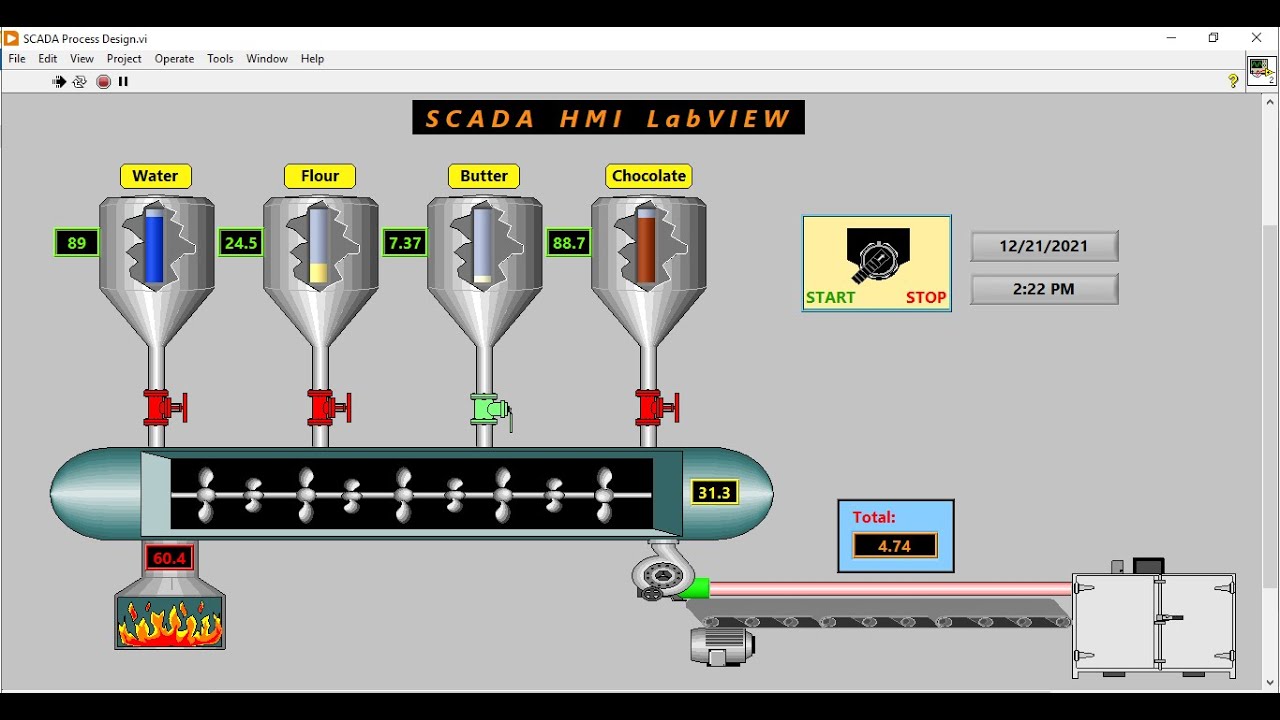Click the oven at the conveyor end
Screen dimensions: 1280x720
point(1154,626)
